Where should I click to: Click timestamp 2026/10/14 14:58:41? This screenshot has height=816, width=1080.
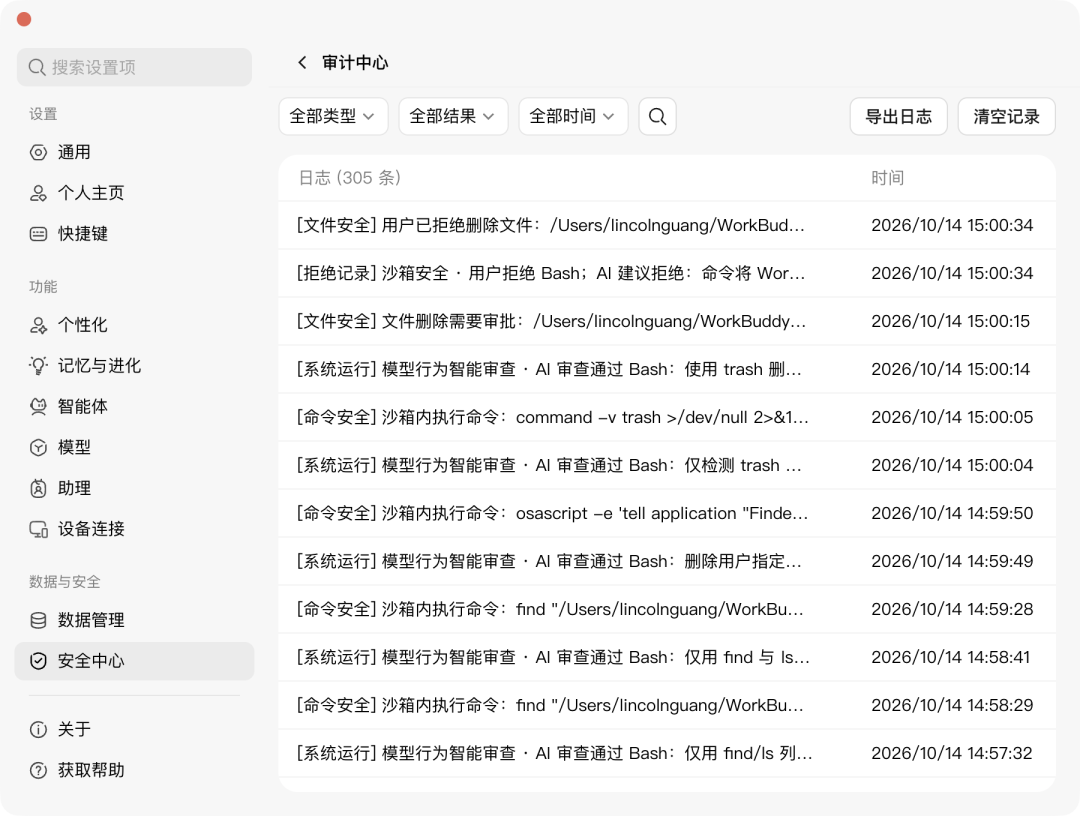click(951, 657)
